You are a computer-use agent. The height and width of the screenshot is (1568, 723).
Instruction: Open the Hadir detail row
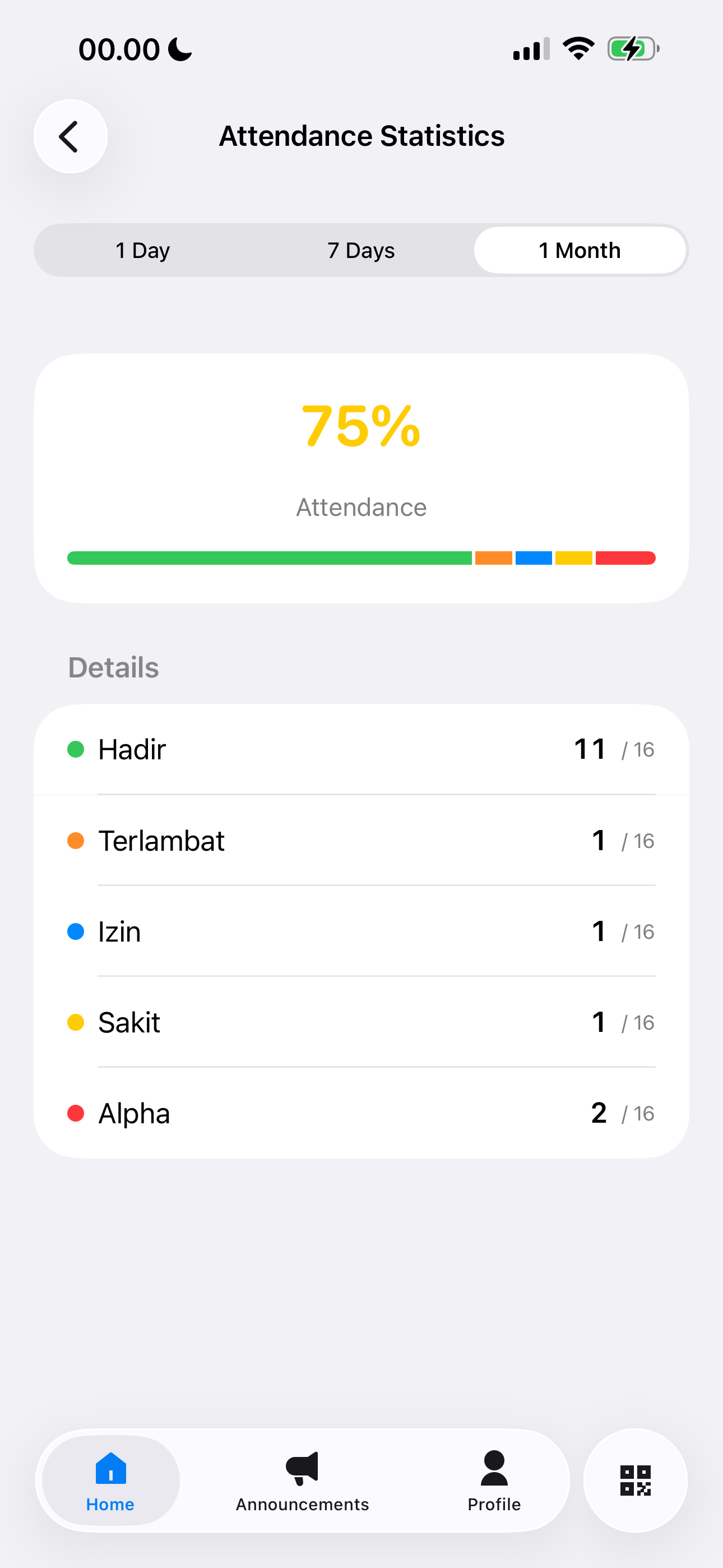click(361, 749)
